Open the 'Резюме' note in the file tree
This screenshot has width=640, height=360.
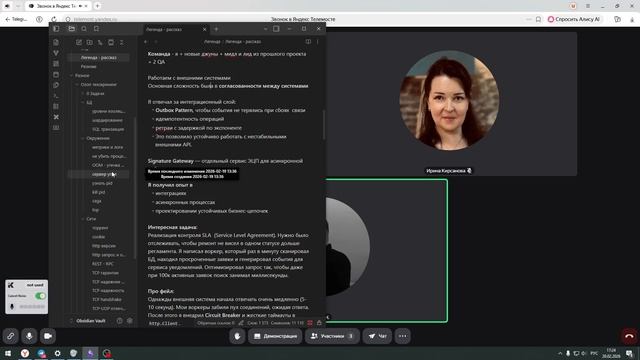click(88, 67)
